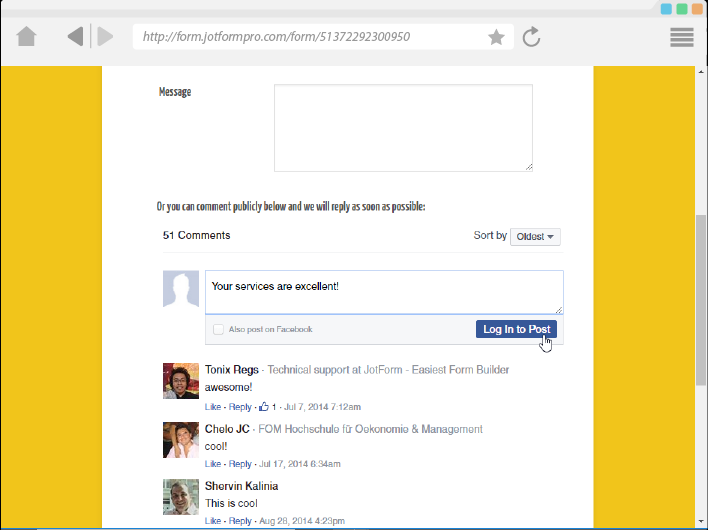The image size is (708, 530).
Task: Bookmark this page with the star icon
Action: pos(496,37)
